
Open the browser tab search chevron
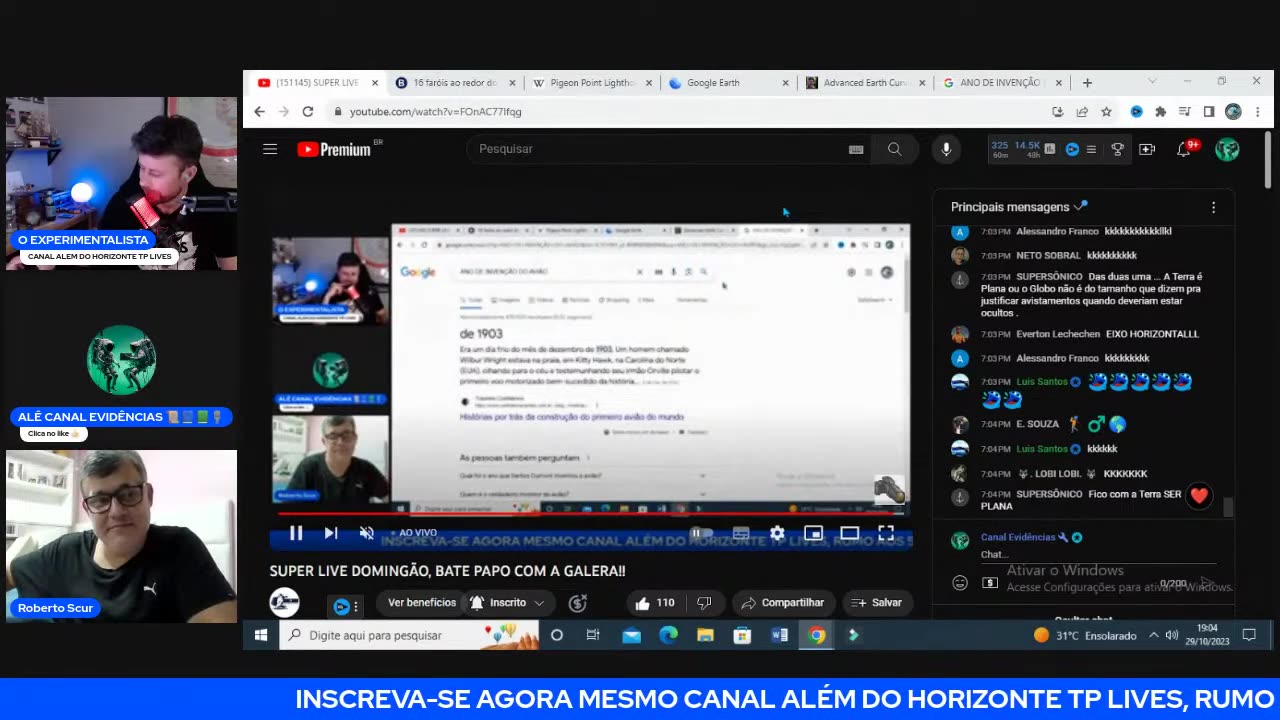pyautogui.click(x=1152, y=82)
